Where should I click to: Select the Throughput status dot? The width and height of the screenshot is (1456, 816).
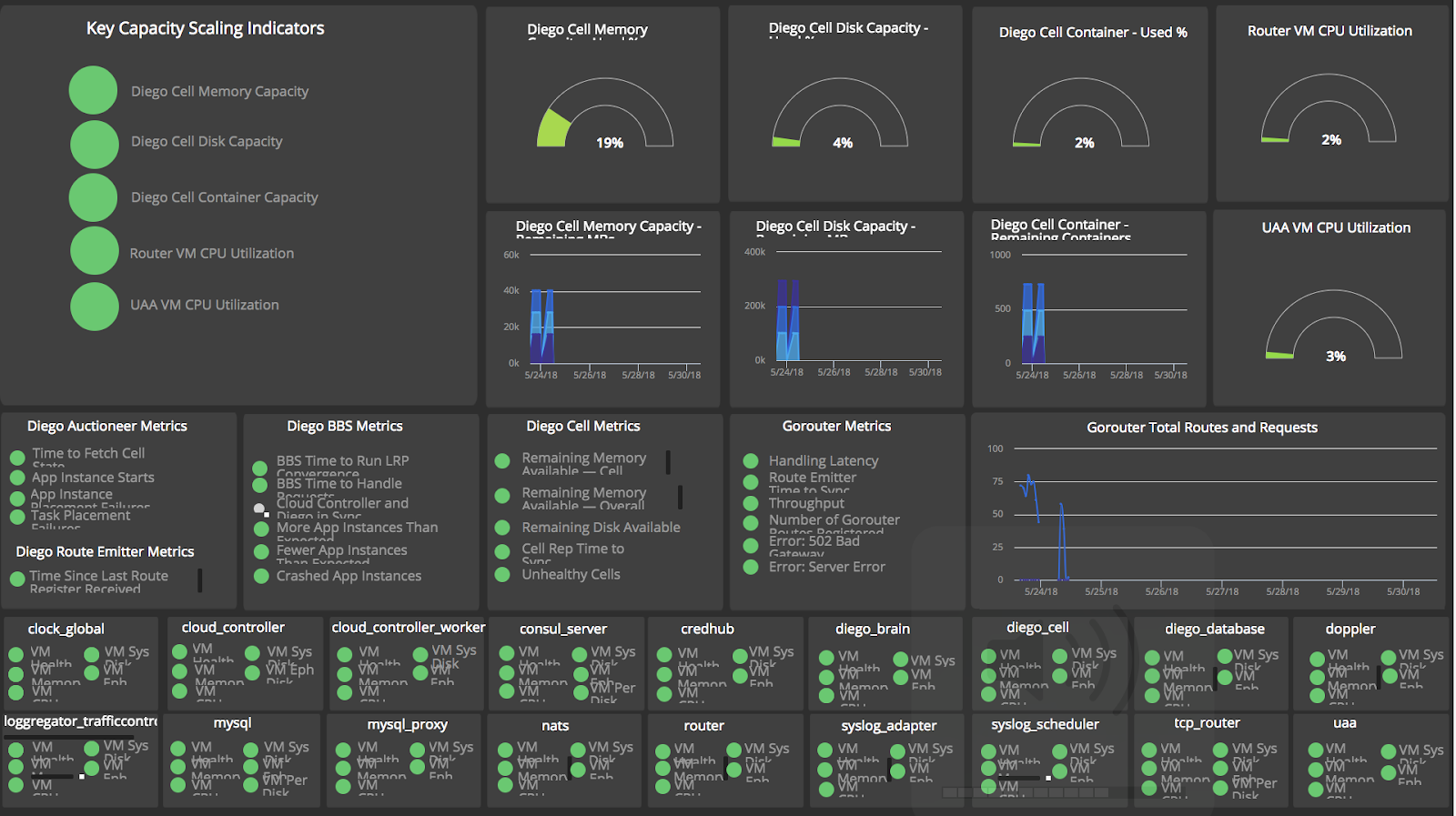tap(751, 503)
